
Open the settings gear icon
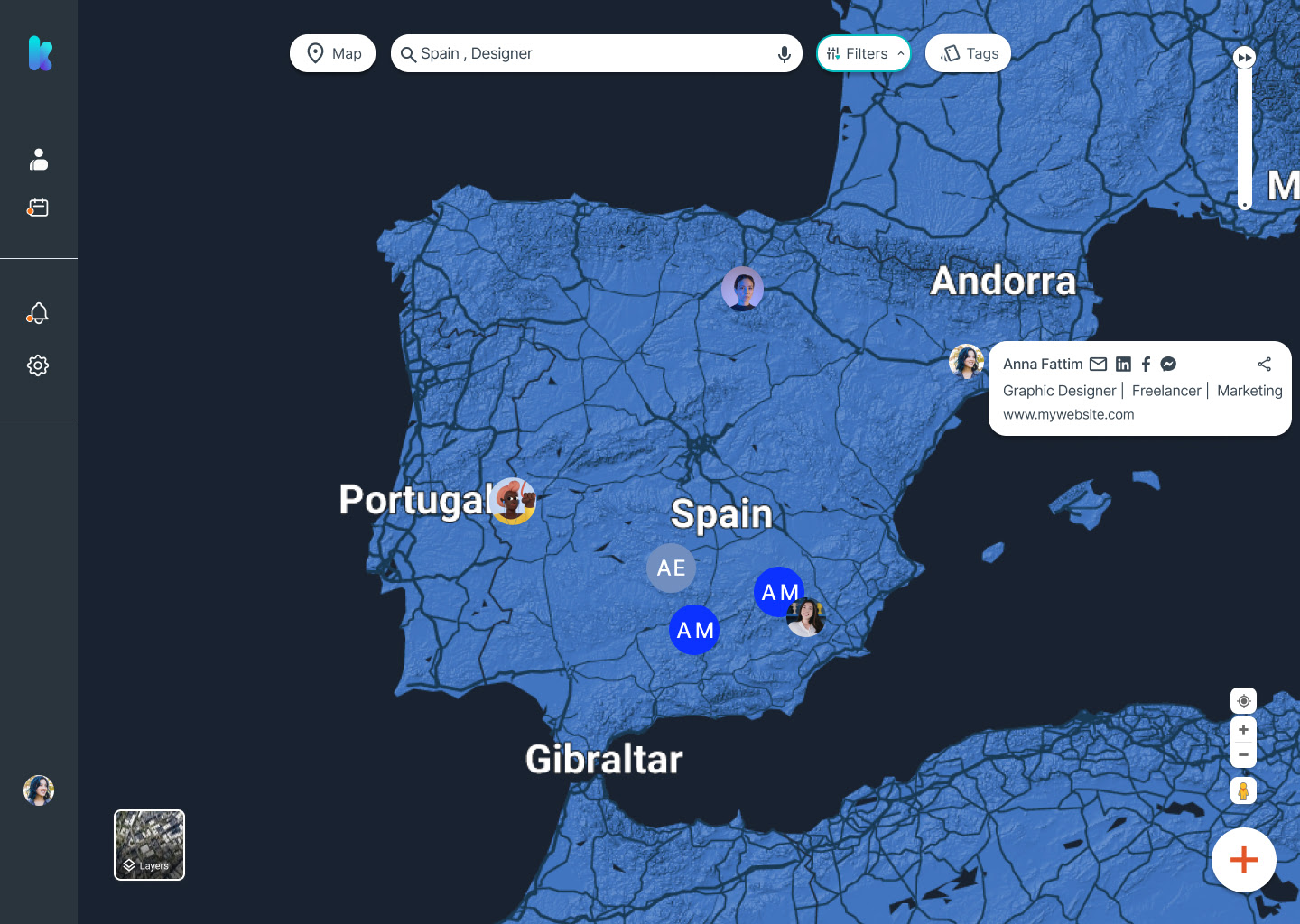38,365
